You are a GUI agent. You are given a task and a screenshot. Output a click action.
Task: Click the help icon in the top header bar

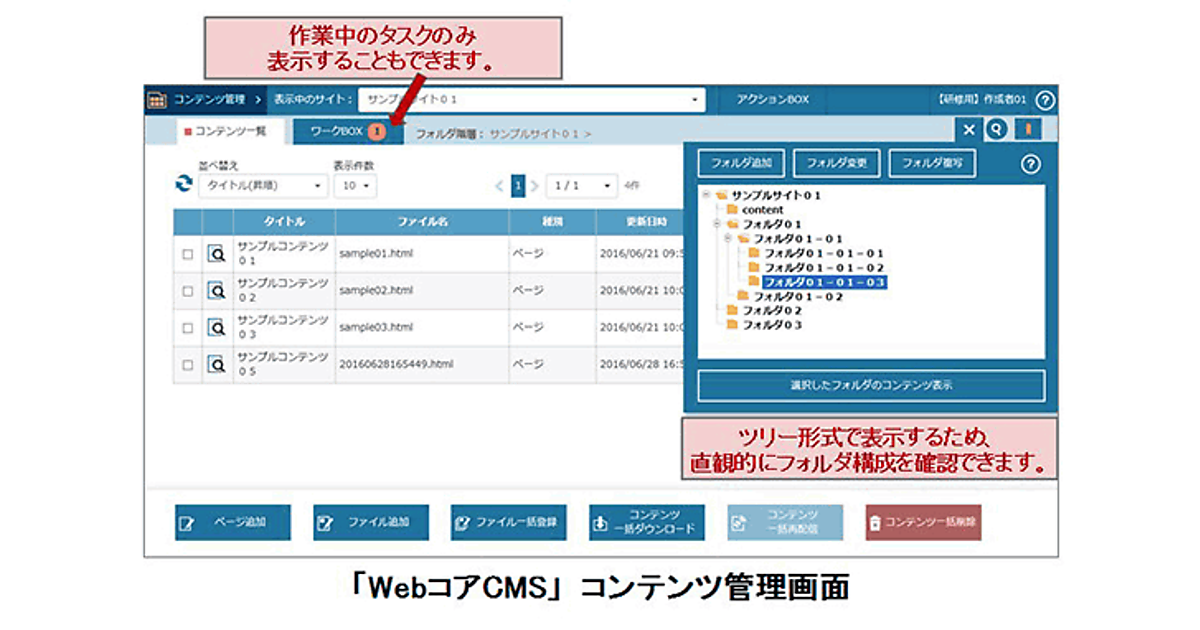point(1045,100)
